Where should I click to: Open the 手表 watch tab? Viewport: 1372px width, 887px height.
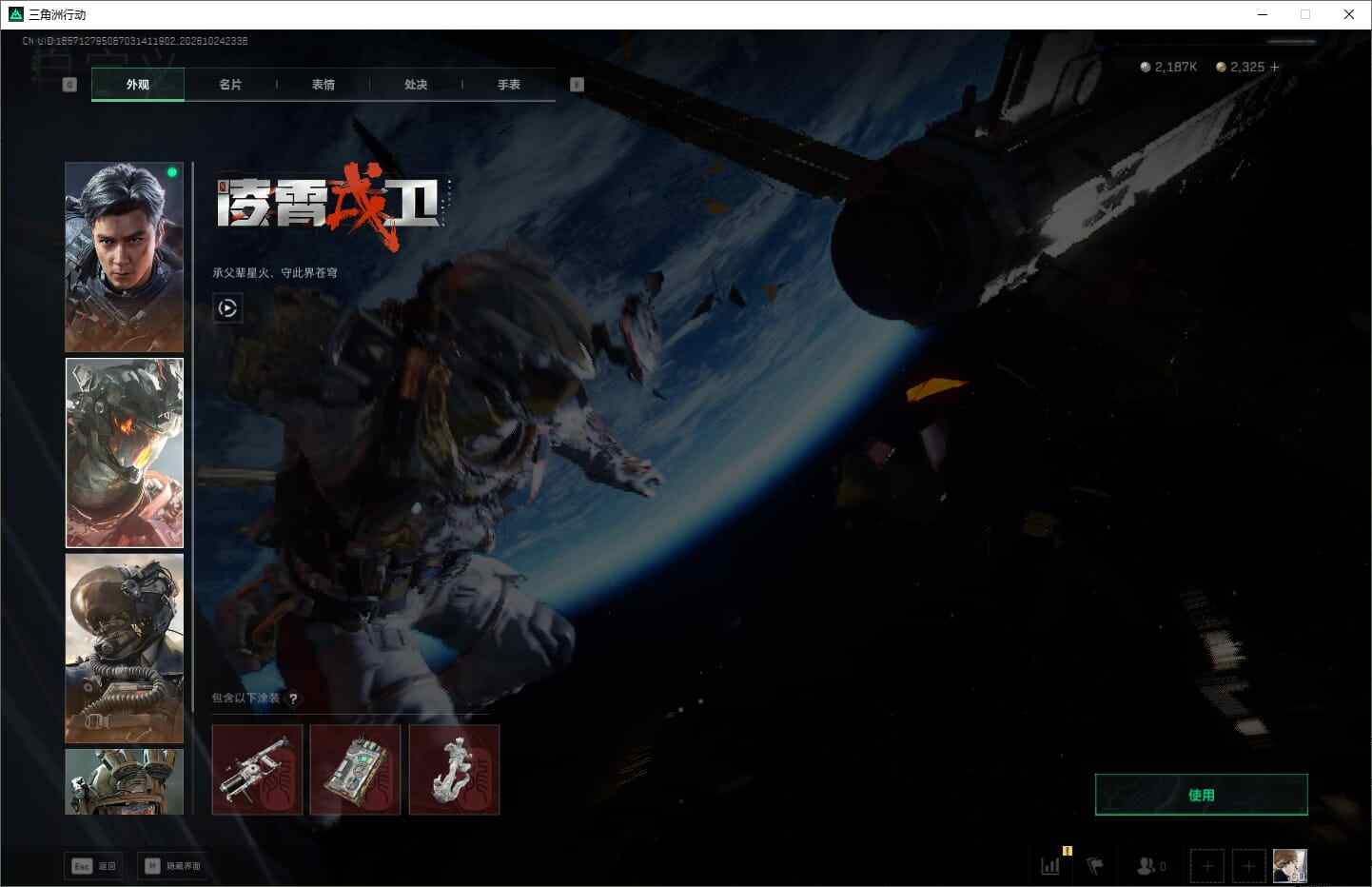pos(509,85)
